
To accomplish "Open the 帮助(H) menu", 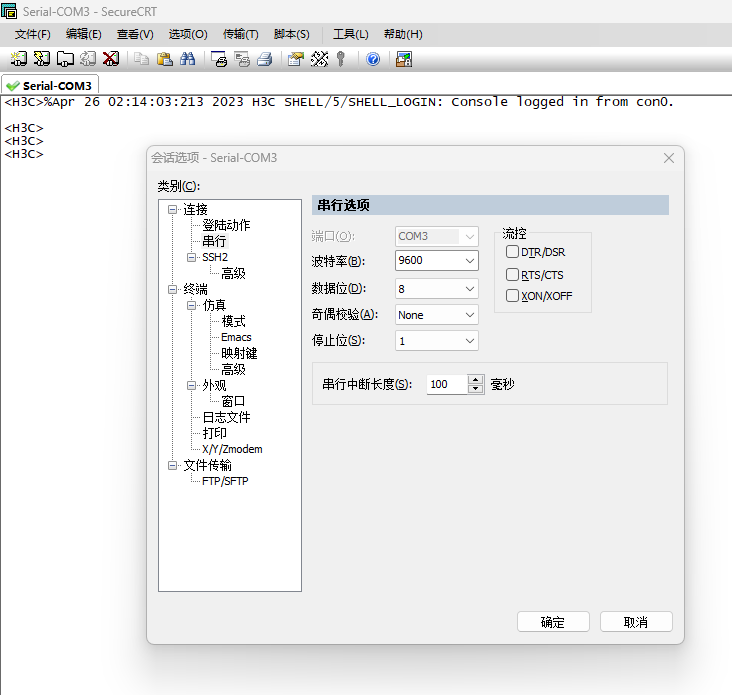I will click(403, 34).
